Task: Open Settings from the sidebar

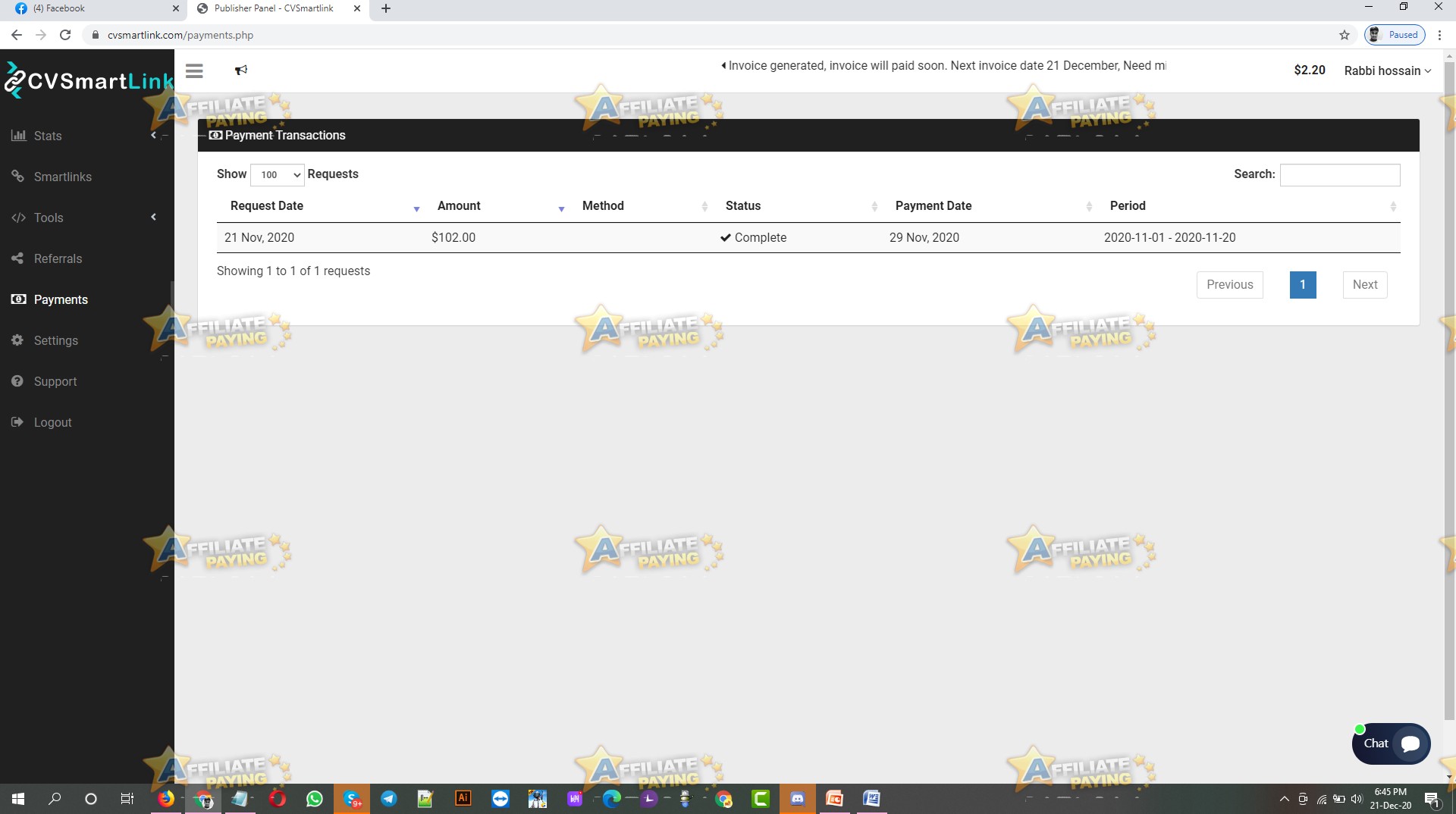Action: 55,340
